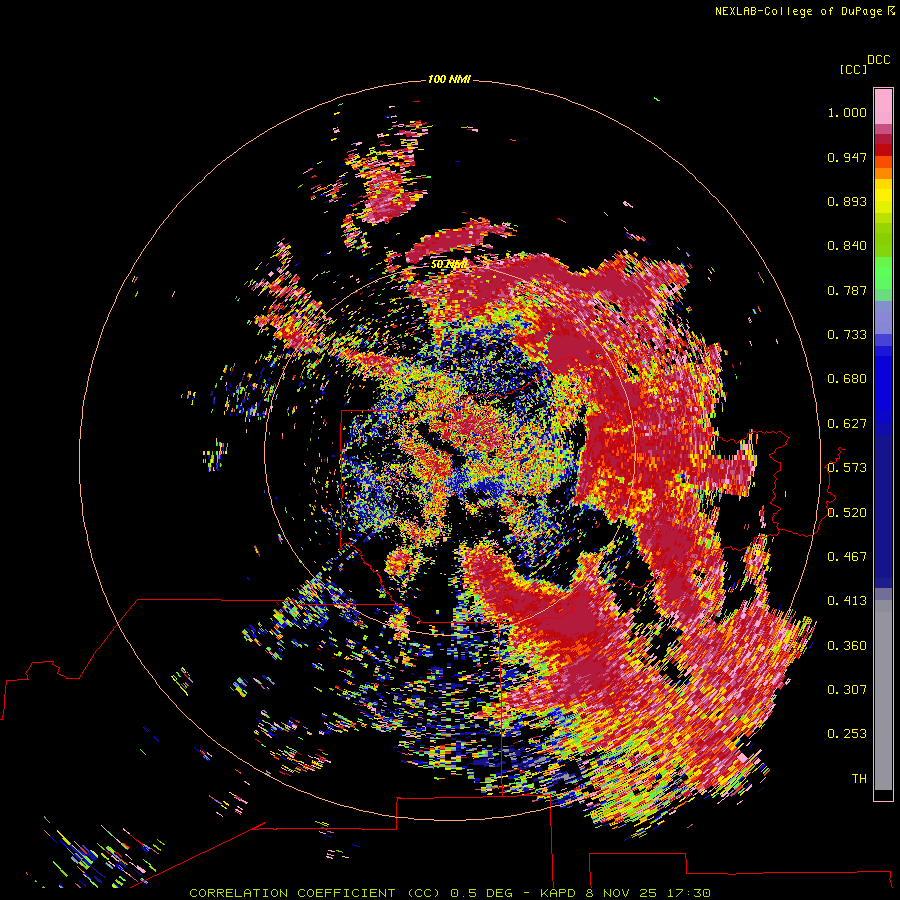Click the 0.360 scale value
Viewport: 900px width, 900px height.
(x=847, y=646)
